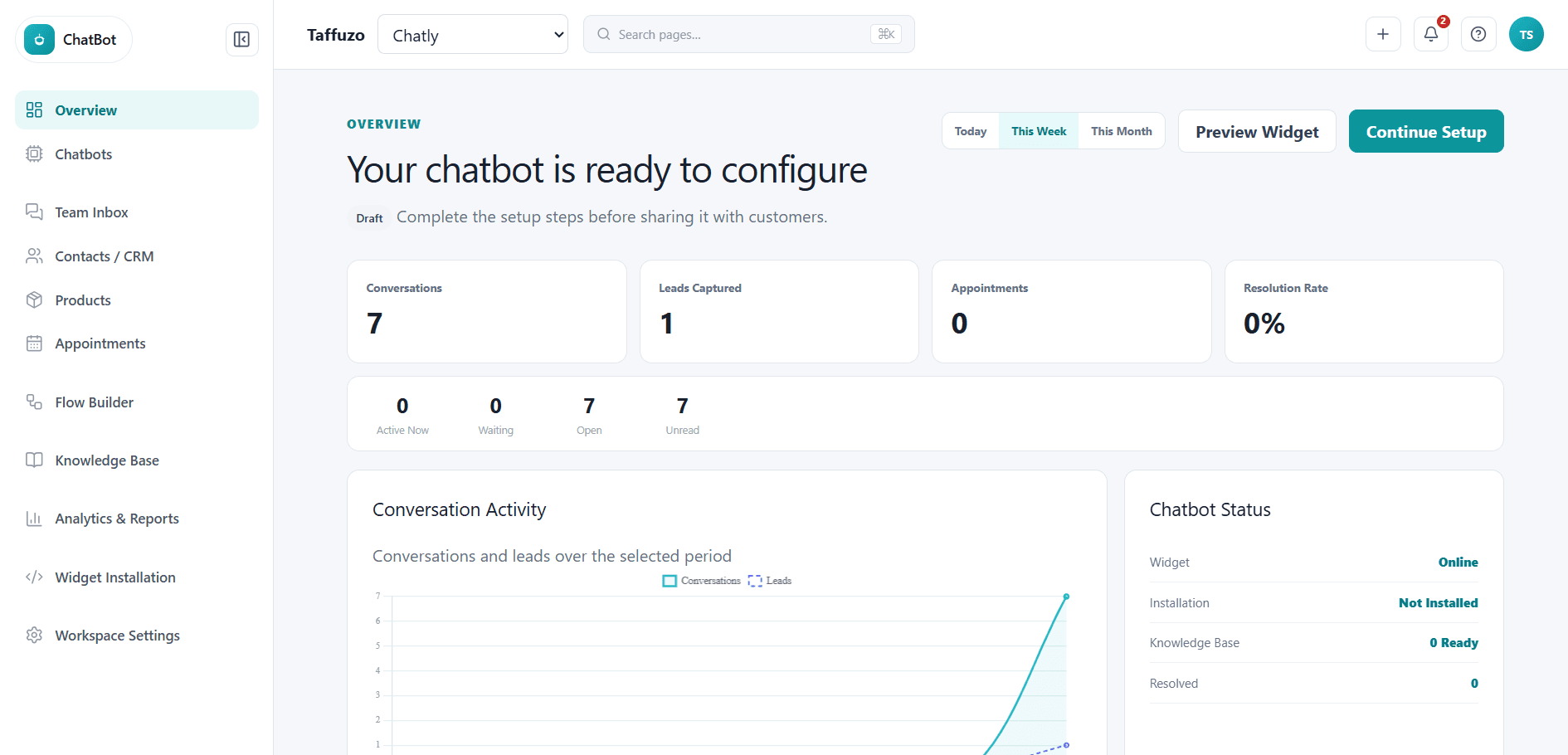Click the Flow Builder icon

pos(34,402)
